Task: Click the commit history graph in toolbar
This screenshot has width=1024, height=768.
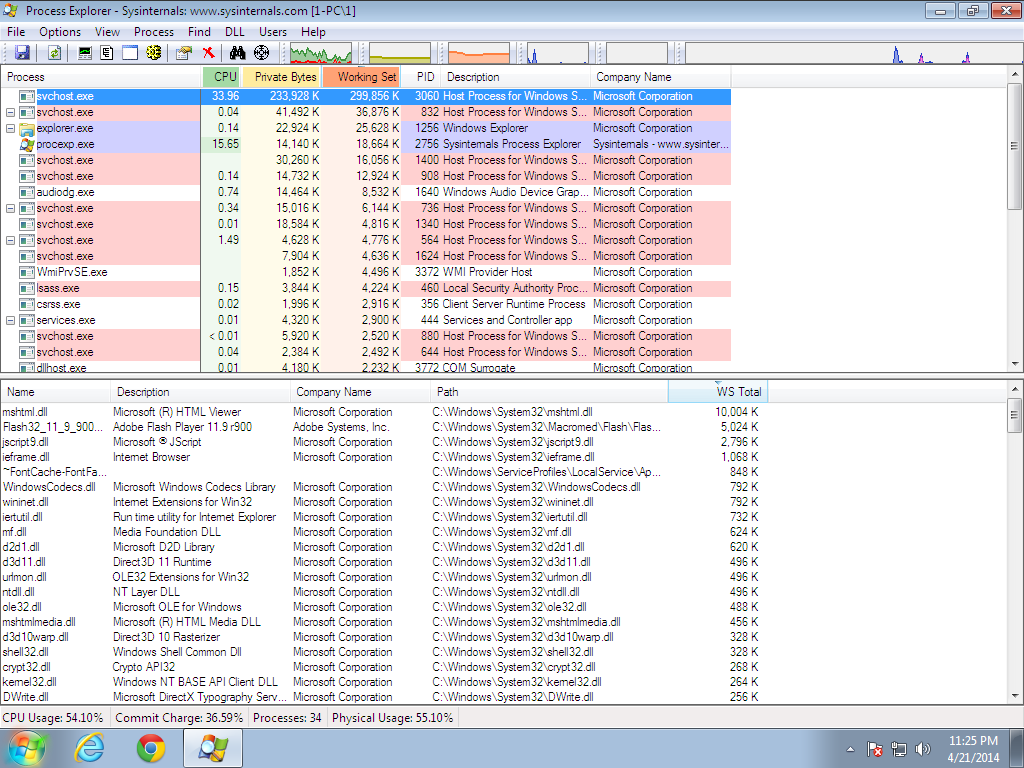Action: click(400, 53)
